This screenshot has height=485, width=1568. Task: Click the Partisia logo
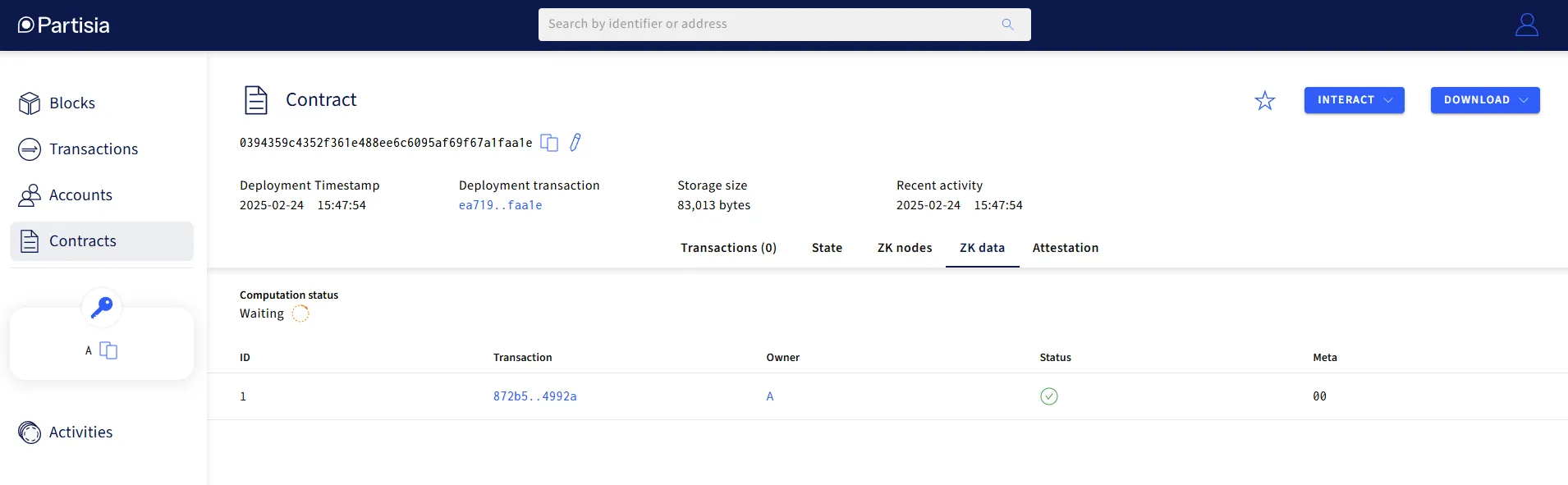(64, 25)
